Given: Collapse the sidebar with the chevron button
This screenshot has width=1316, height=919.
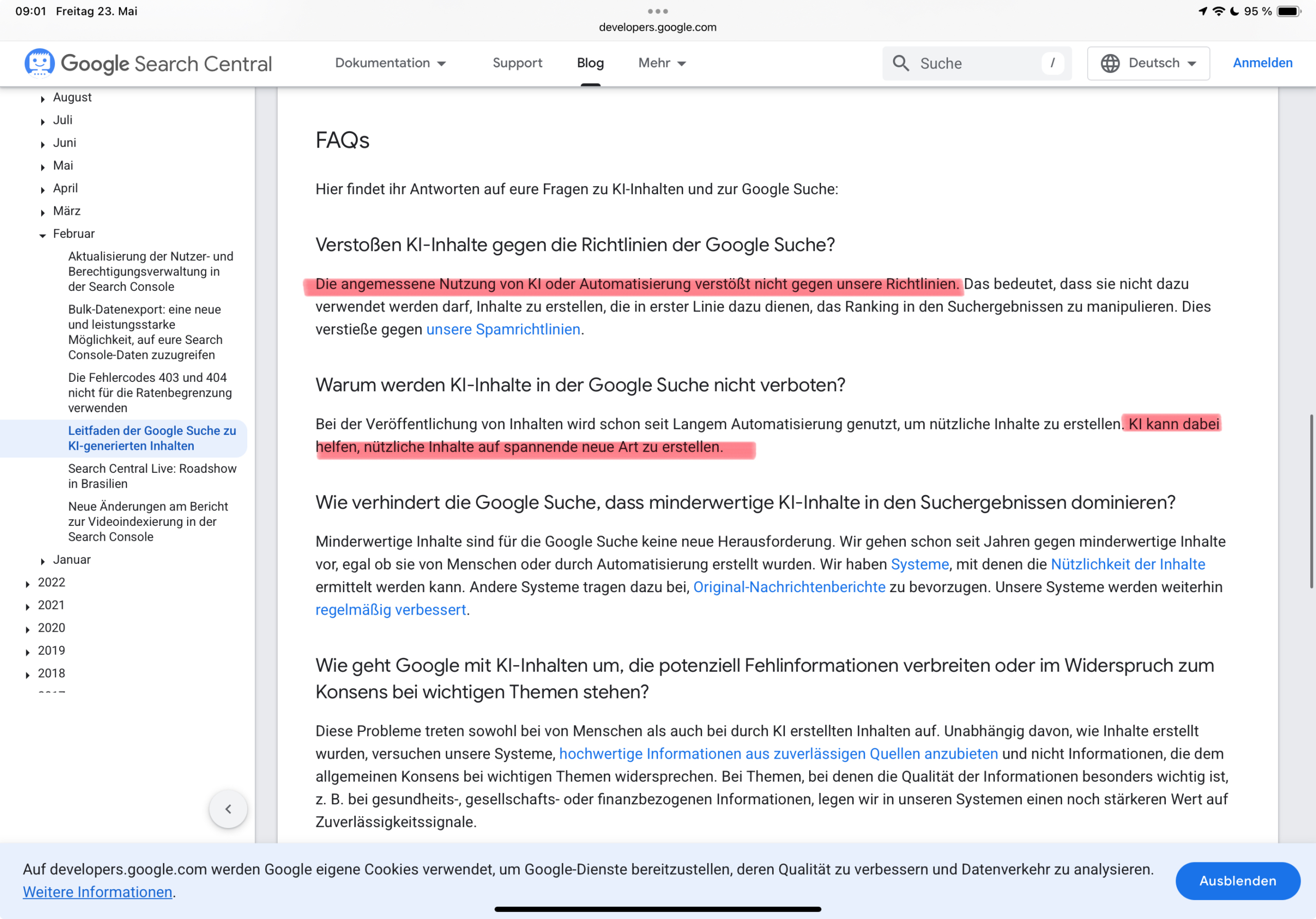Looking at the screenshot, I should [x=228, y=808].
